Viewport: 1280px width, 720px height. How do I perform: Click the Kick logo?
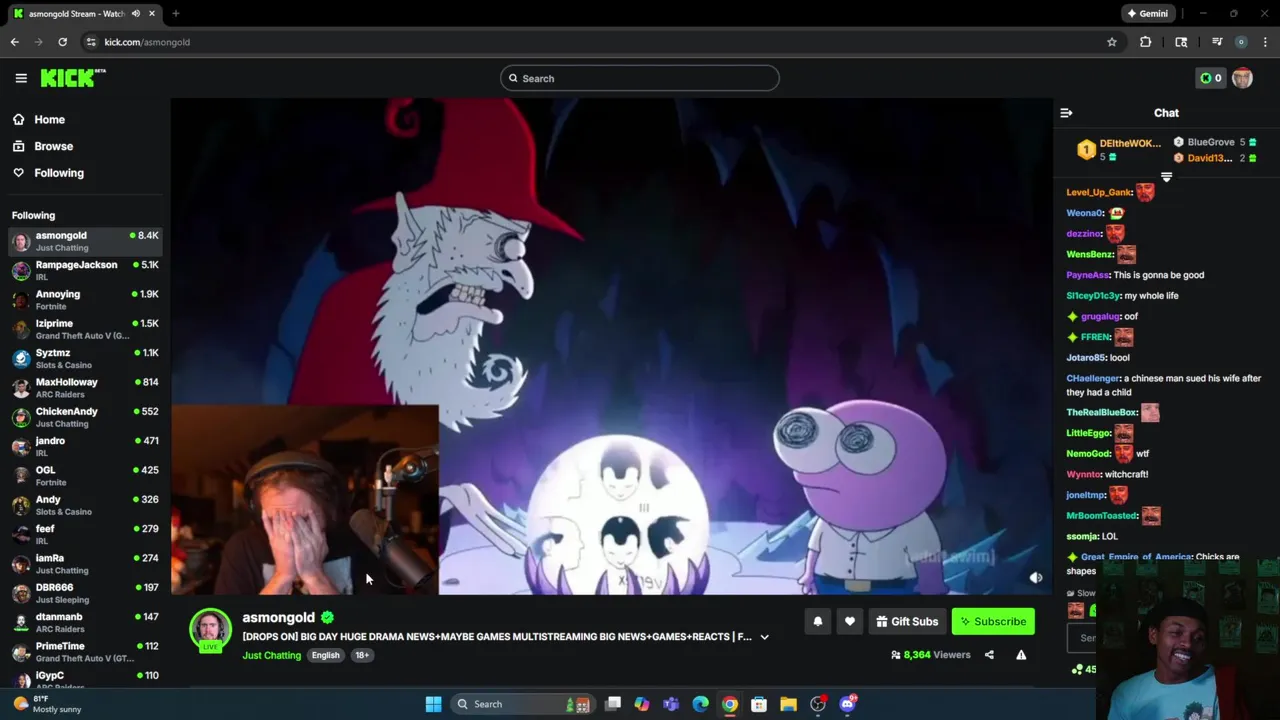click(x=73, y=78)
